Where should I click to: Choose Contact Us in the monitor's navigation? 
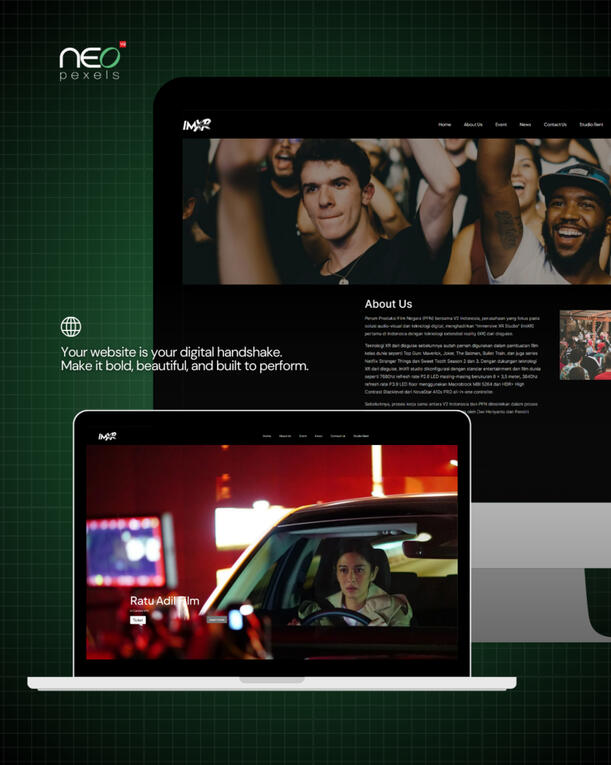pos(555,125)
